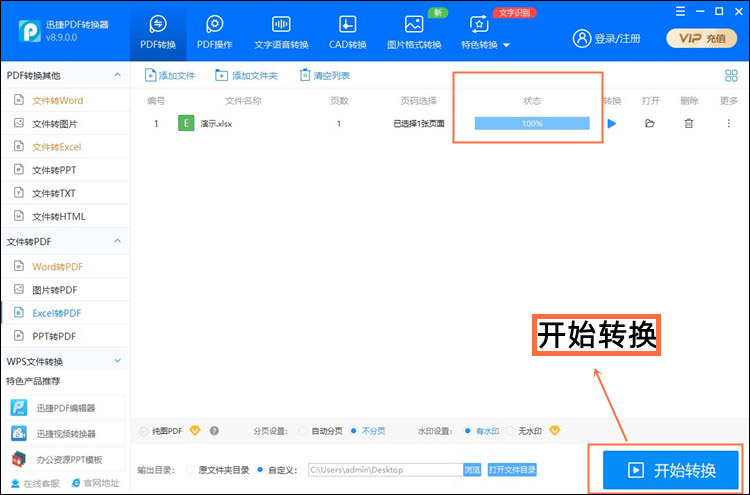Viewport: 750px width, 495px height.
Task: Select 图片转PDF in sidebar
Action: click(66, 290)
